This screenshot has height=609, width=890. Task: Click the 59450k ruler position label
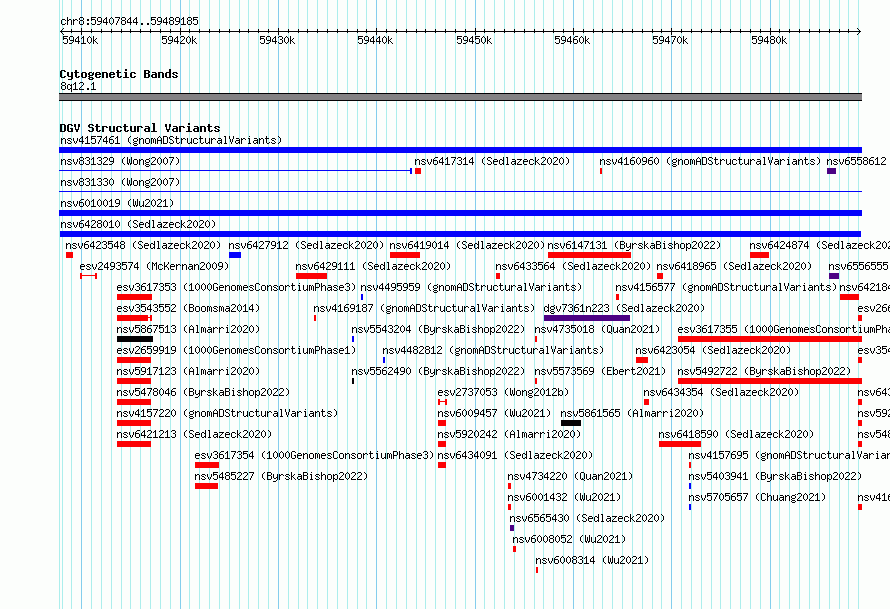pyautogui.click(x=474, y=40)
